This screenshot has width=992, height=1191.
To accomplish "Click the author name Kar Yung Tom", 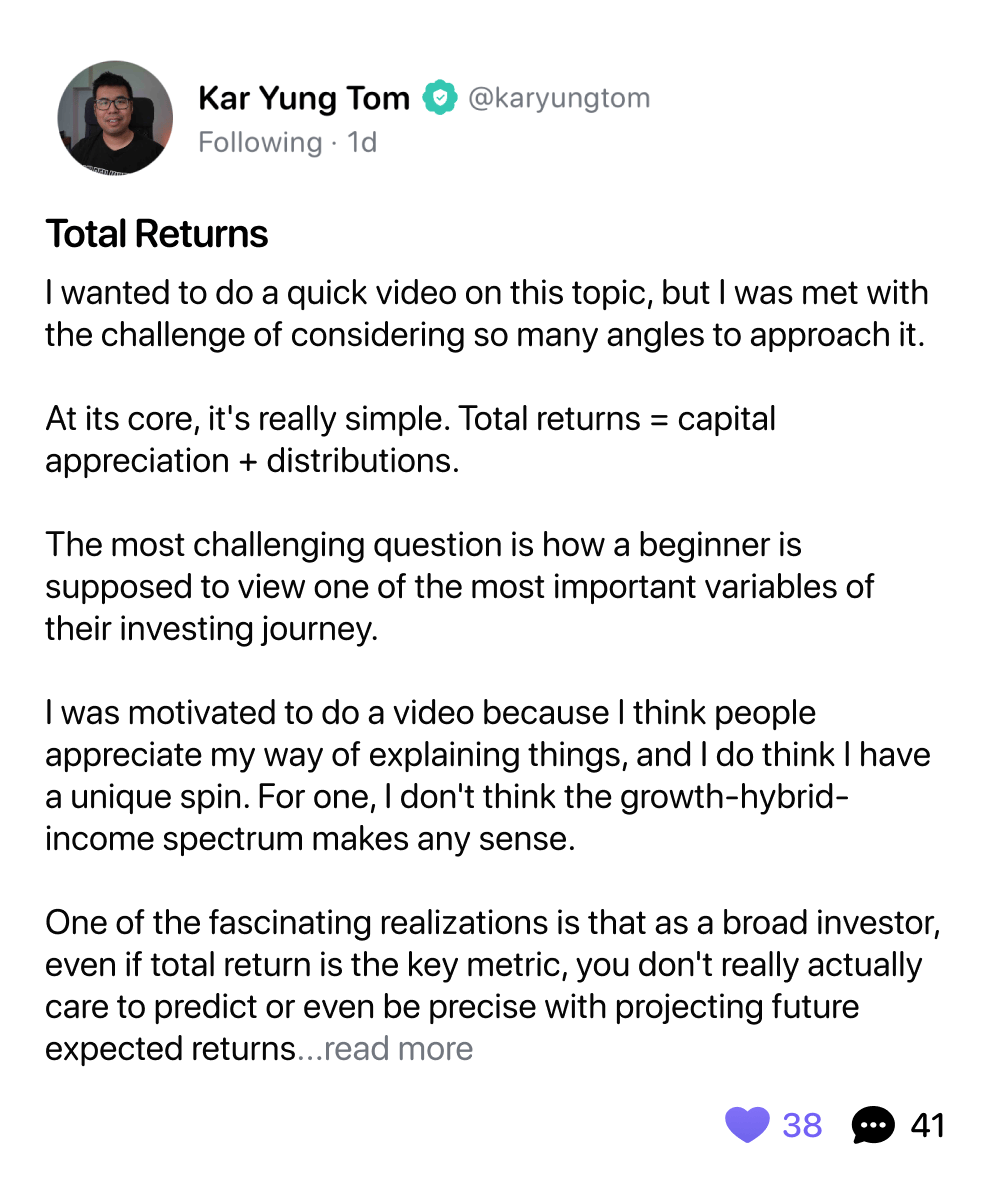I will click(304, 98).
